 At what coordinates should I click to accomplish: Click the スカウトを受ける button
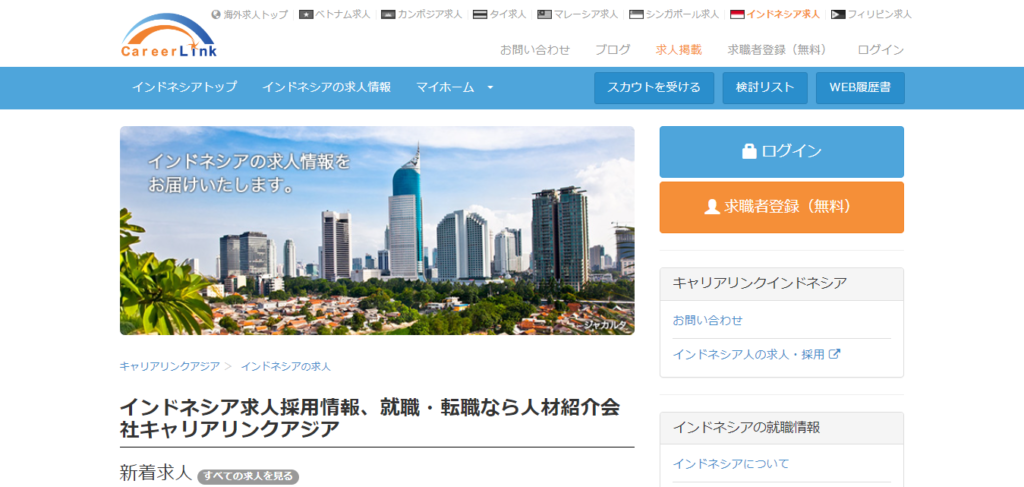tap(654, 87)
